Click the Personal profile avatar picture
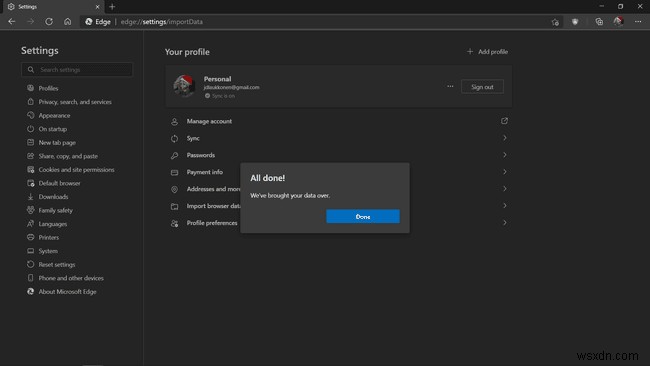This screenshot has height=366, width=650. pyautogui.click(x=184, y=86)
